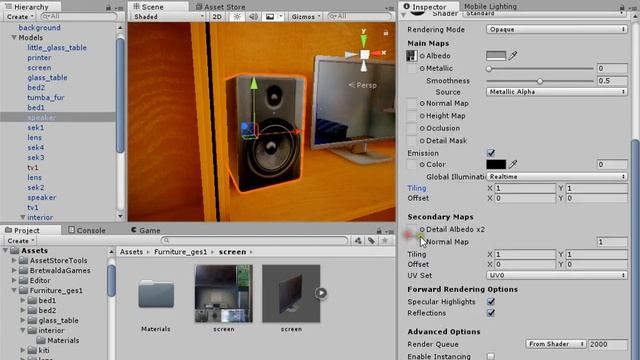Click Albedo texture thumbnail slot

411,56
